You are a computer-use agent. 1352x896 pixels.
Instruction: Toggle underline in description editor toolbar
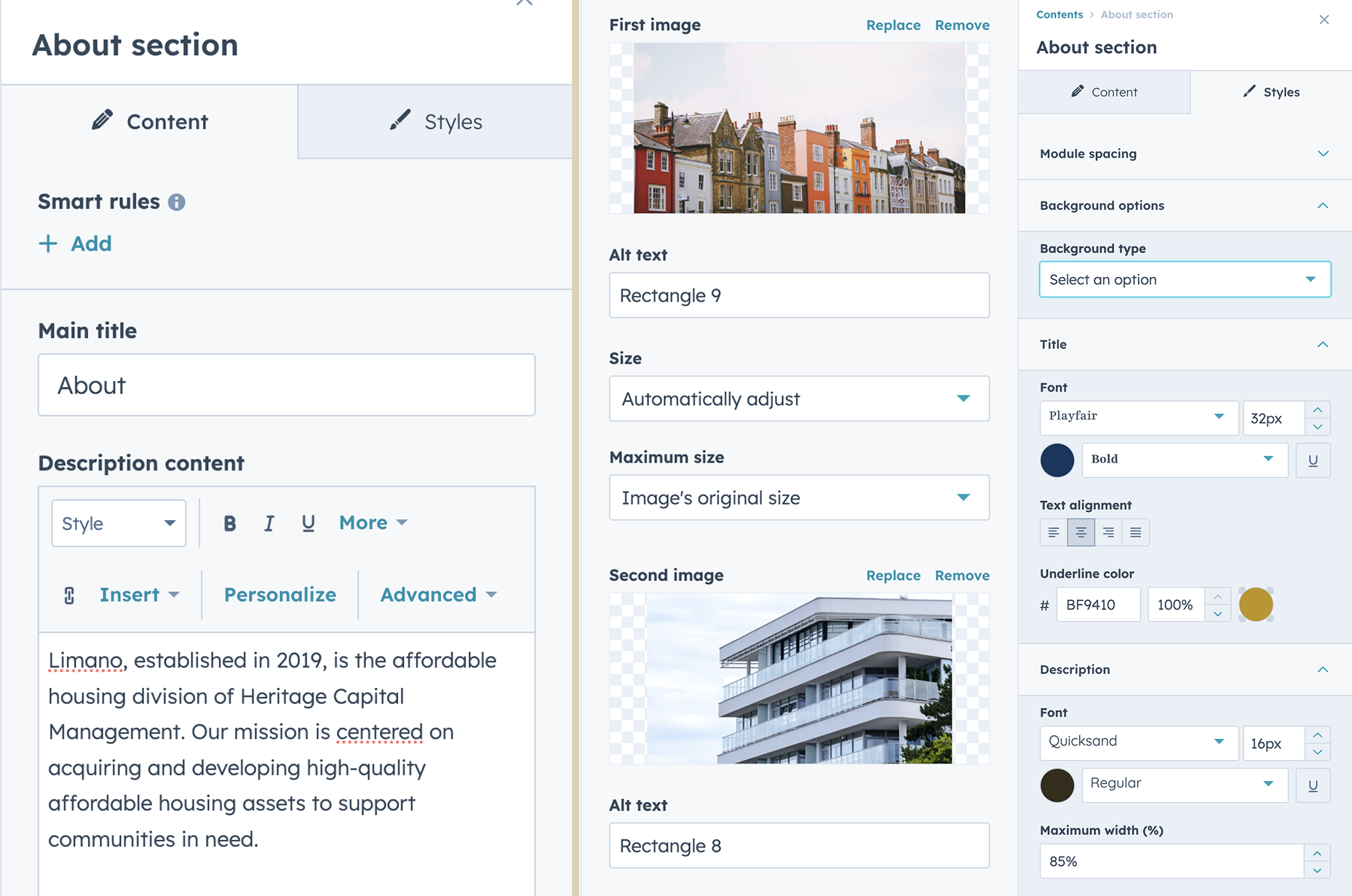[308, 524]
